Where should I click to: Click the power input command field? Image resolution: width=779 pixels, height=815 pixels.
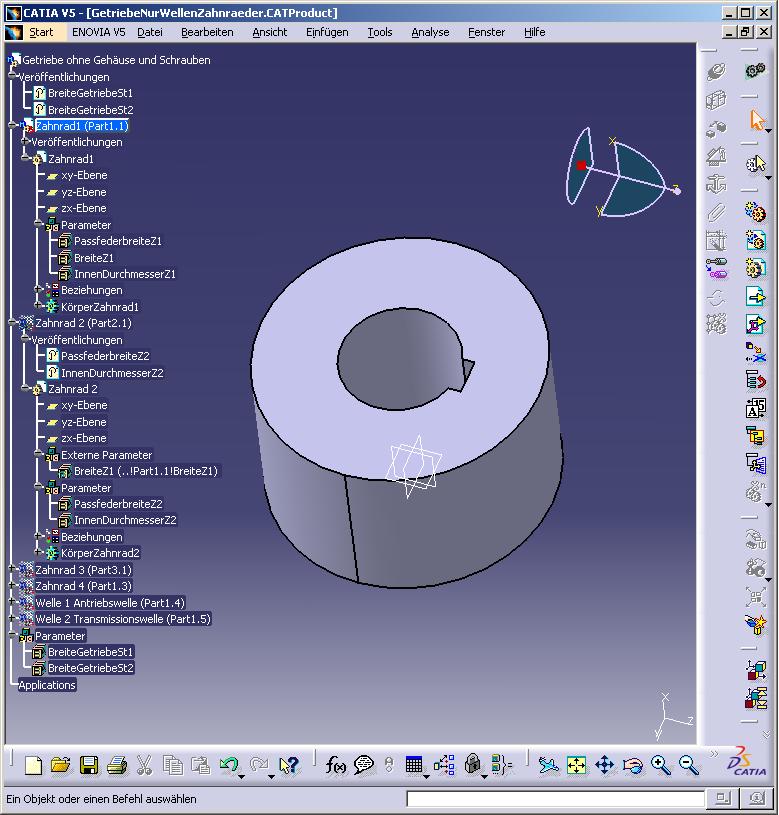tap(555, 798)
